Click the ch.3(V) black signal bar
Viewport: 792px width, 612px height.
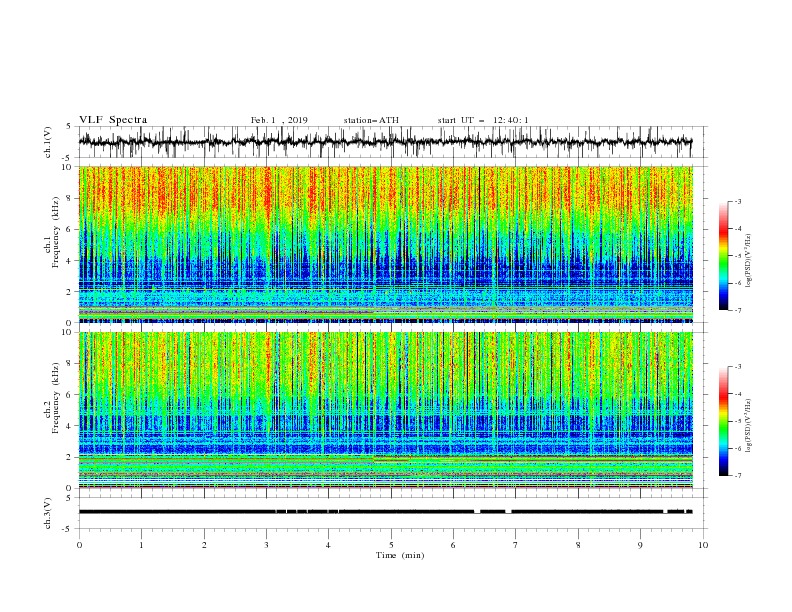(x=386, y=512)
